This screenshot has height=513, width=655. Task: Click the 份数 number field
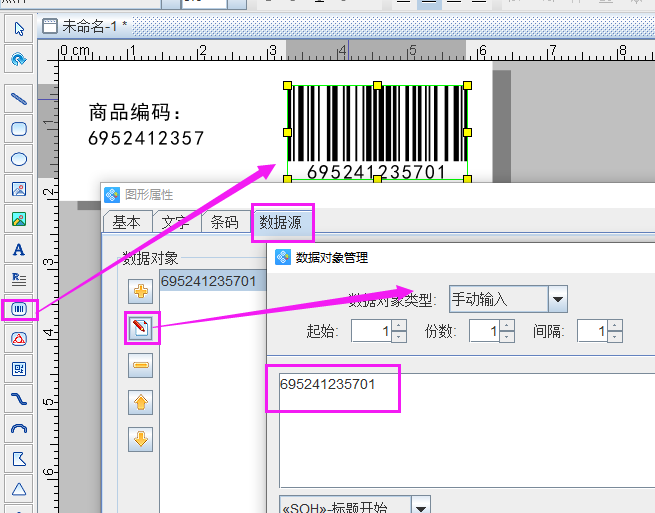(x=485, y=331)
